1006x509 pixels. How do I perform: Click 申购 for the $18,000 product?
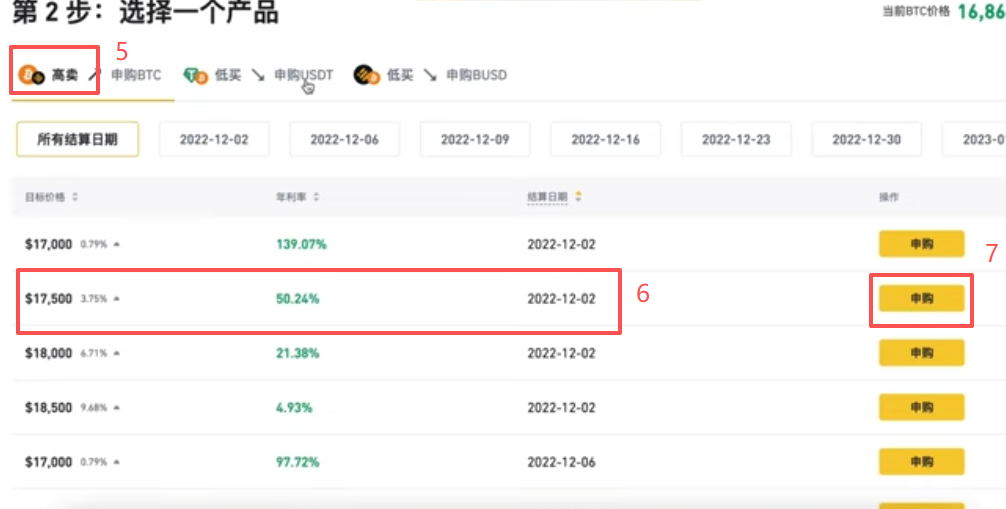pos(921,353)
